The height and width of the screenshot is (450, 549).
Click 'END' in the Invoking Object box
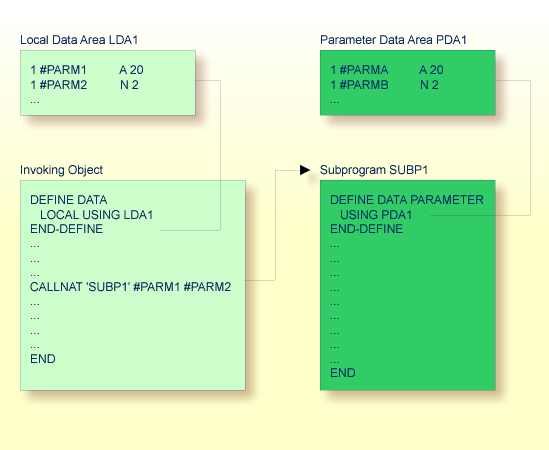click(43, 359)
